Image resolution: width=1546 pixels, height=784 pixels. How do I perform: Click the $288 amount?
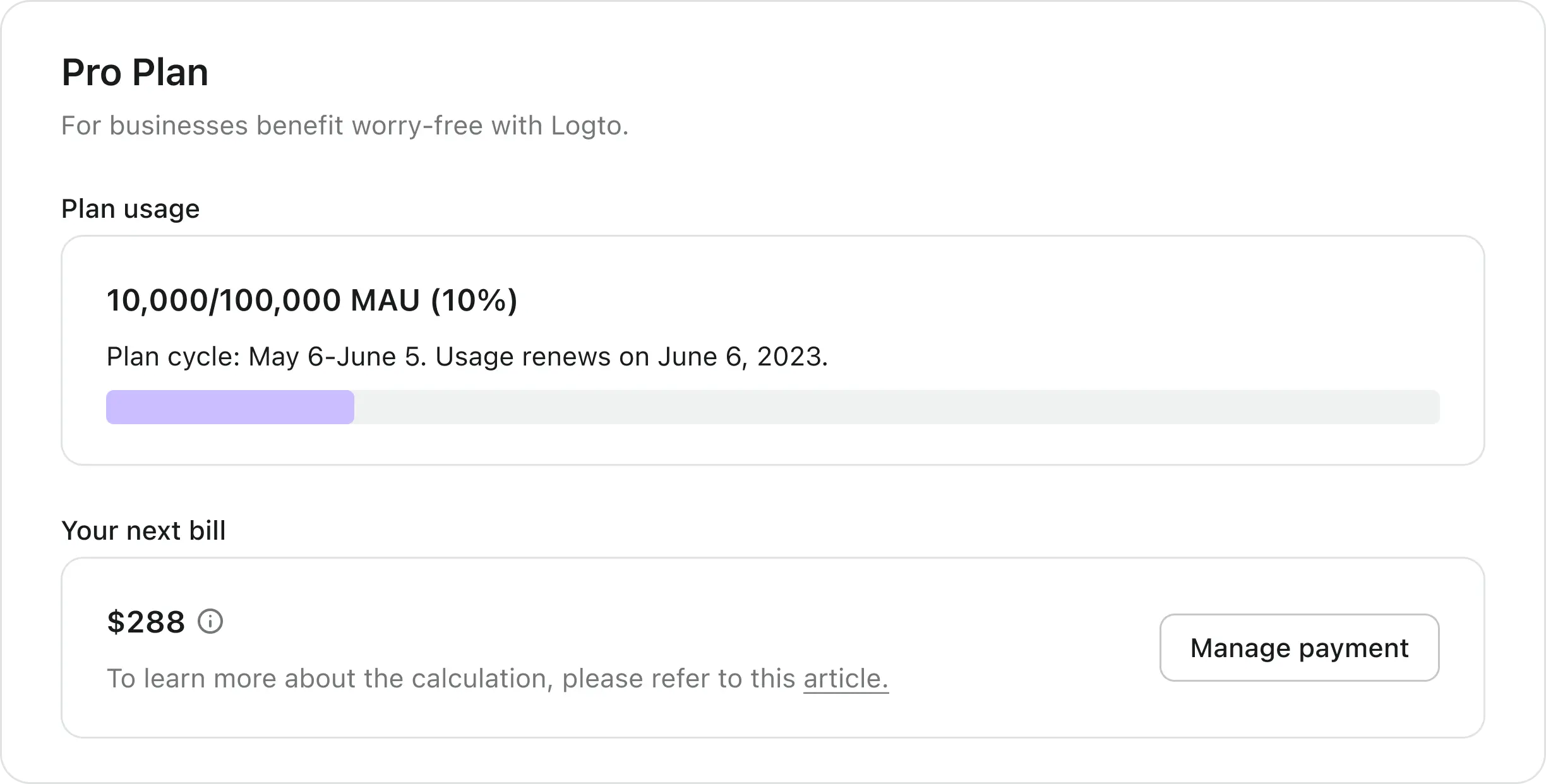146,621
